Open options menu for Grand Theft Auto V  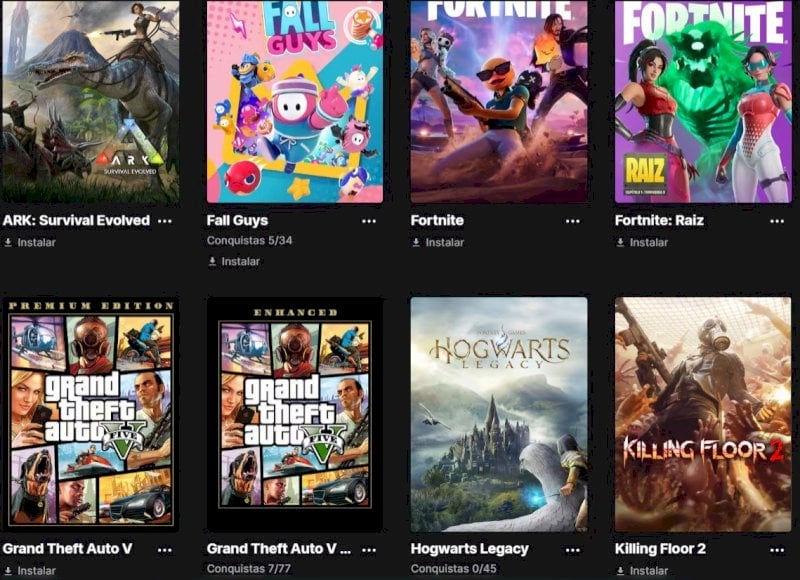tap(165, 549)
